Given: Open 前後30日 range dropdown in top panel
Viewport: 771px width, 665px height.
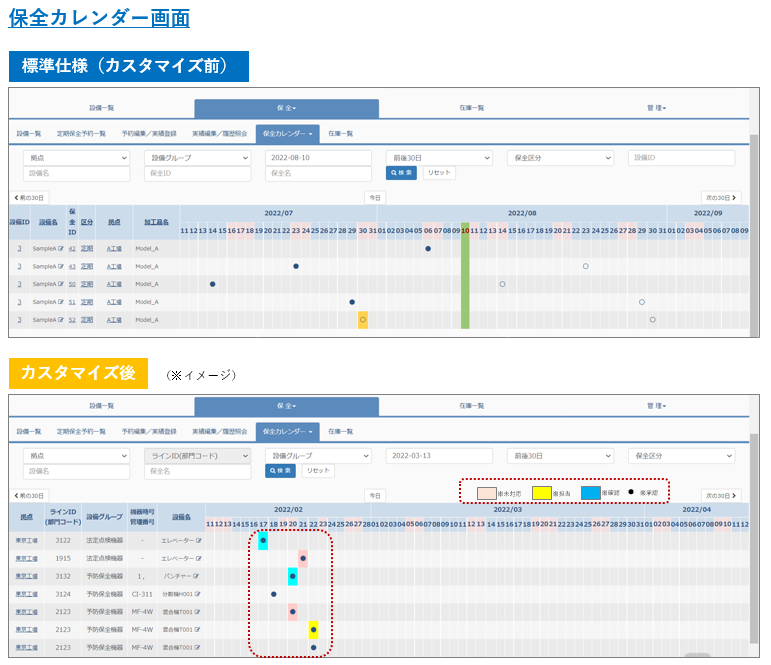Looking at the screenshot, I should coord(439,158).
